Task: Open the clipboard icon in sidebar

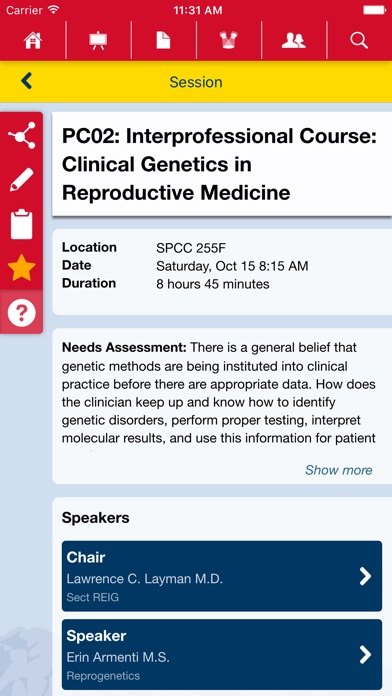Action: tap(22, 224)
